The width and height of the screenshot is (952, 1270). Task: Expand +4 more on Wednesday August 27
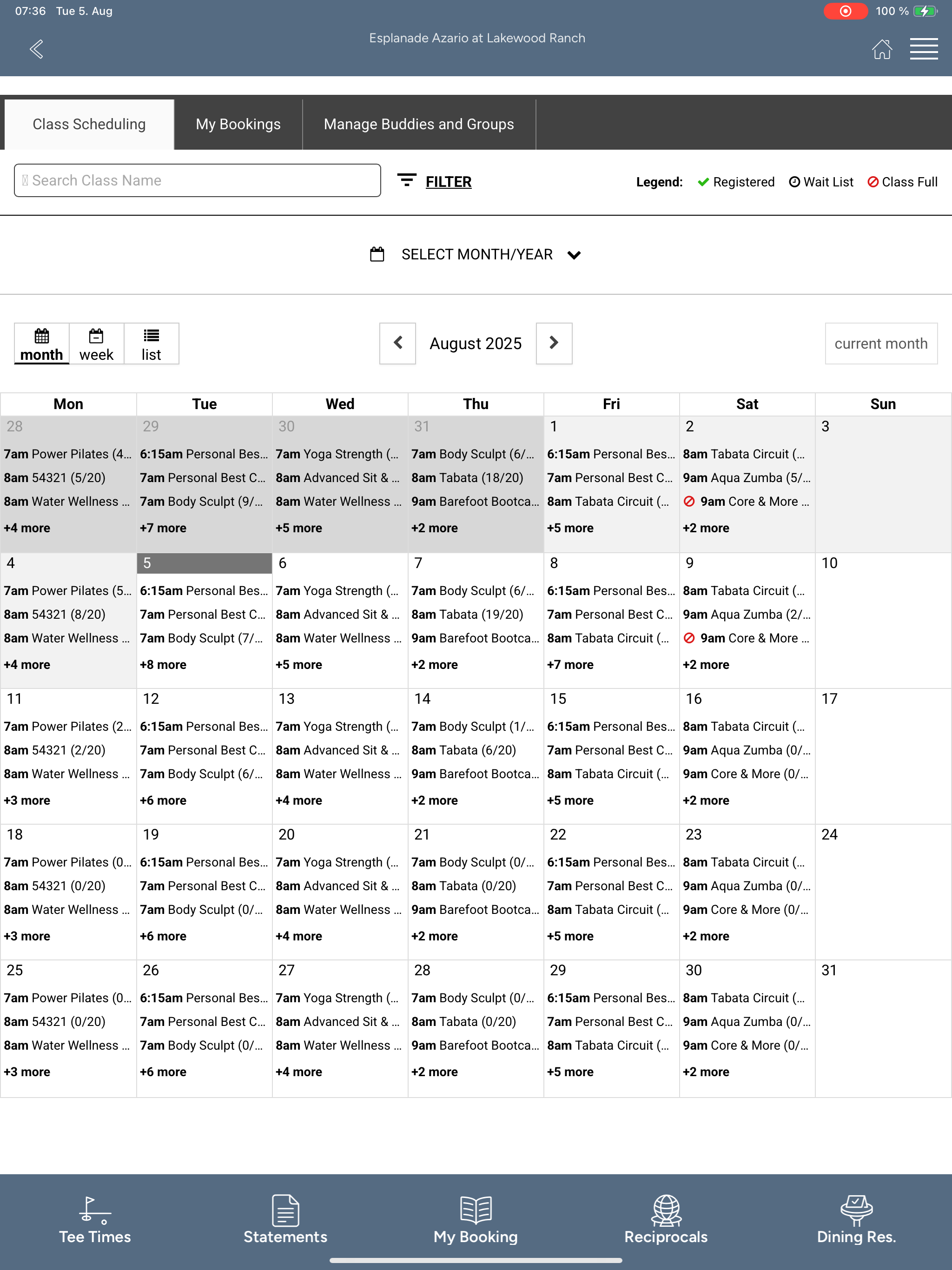click(x=298, y=1072)
